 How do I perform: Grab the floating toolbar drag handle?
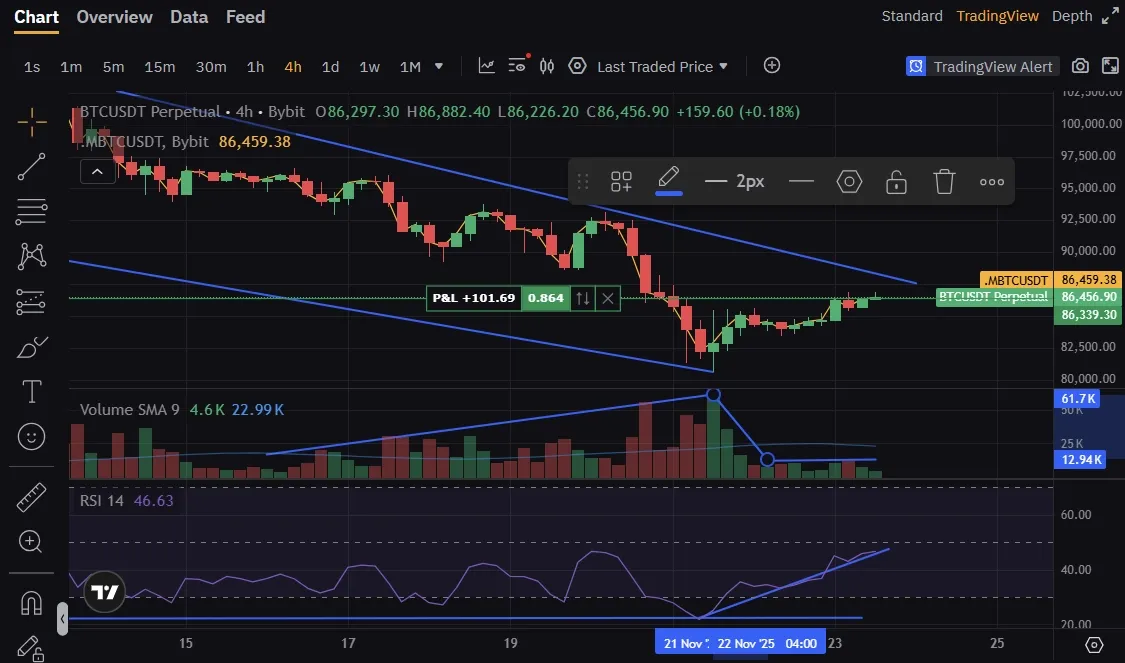click(x=583, y=182)
